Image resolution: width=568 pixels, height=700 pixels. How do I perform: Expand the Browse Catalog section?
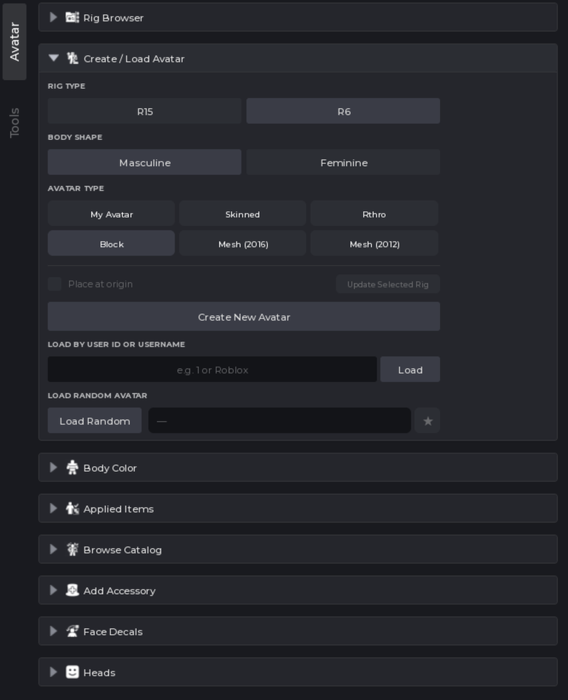[x=54, y=549]
